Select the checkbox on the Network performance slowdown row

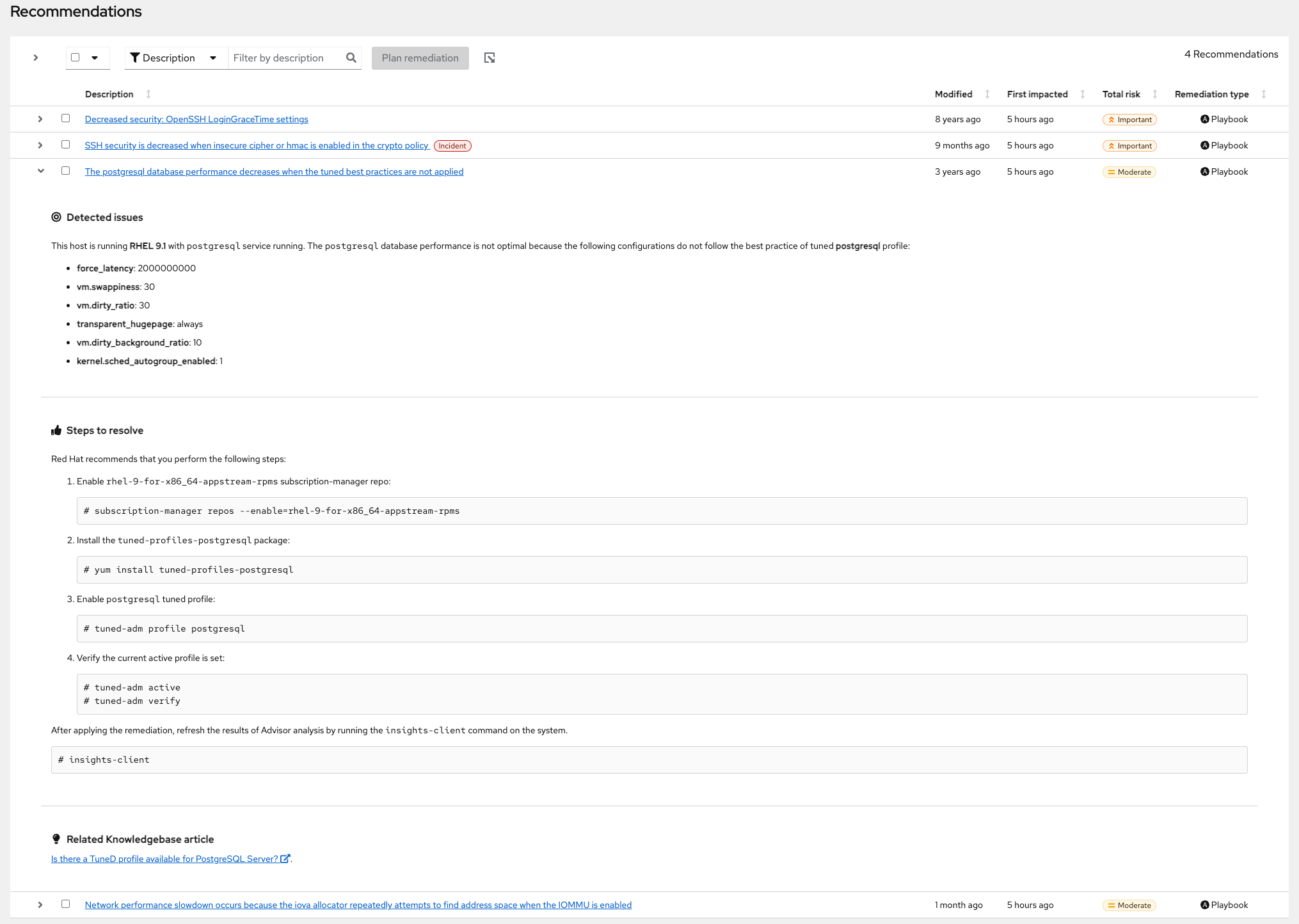coord(65,904)
